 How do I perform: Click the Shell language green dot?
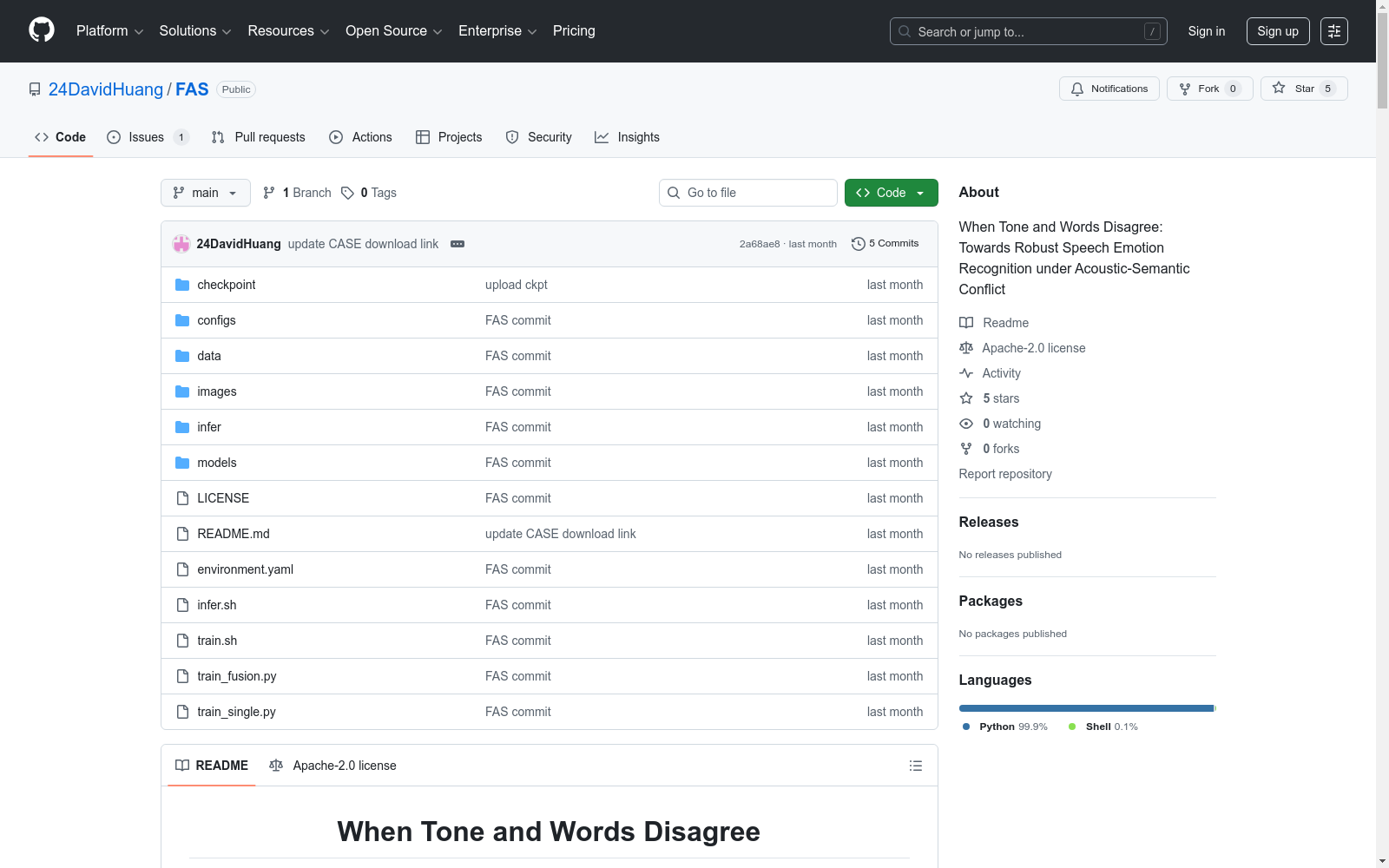[1072, 727]
